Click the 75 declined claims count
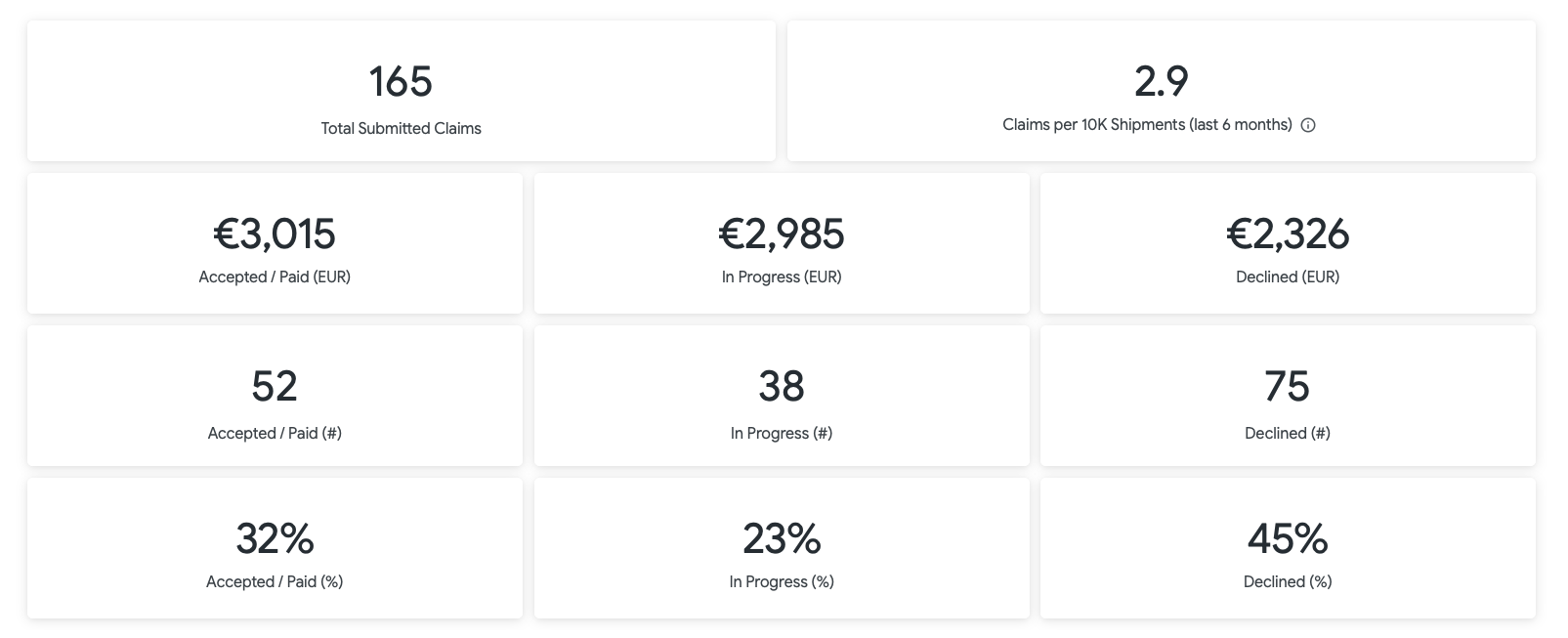Image resolution: width=1568 pixels, height=638 pixels. point(1288,386)
